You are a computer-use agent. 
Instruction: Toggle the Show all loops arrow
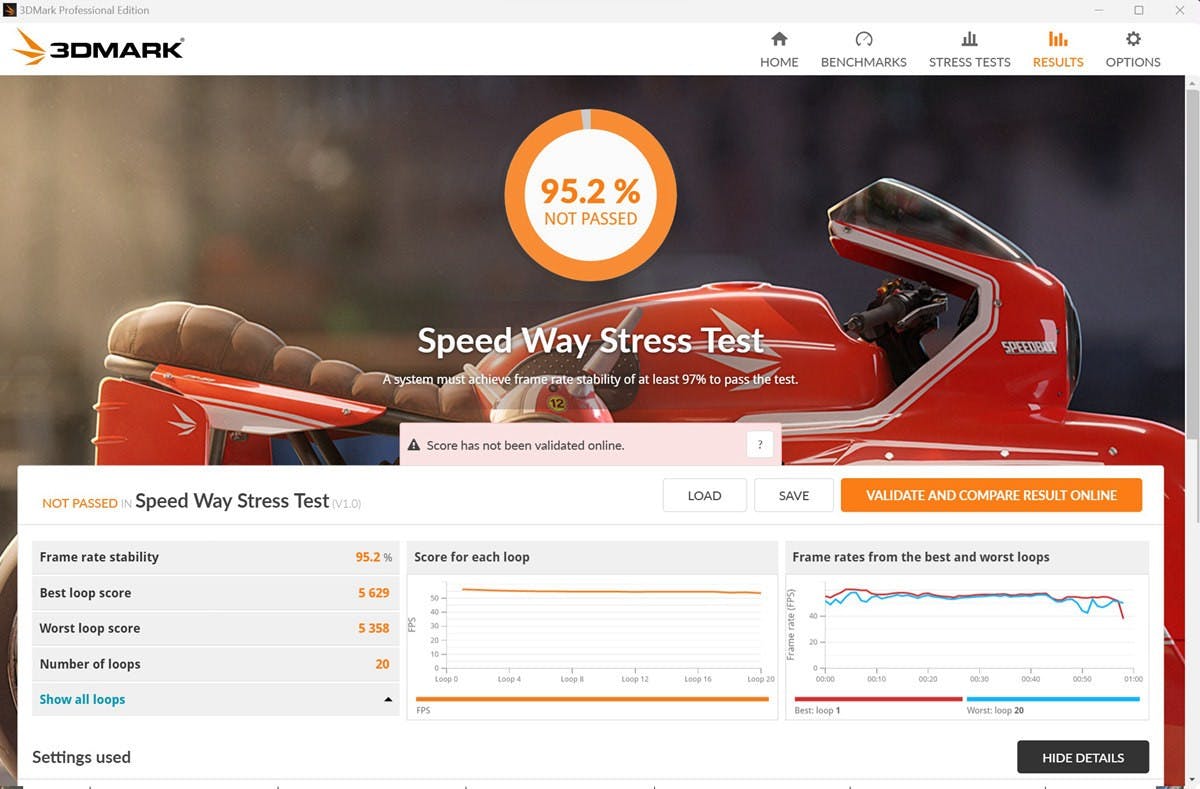coord(388,699)
